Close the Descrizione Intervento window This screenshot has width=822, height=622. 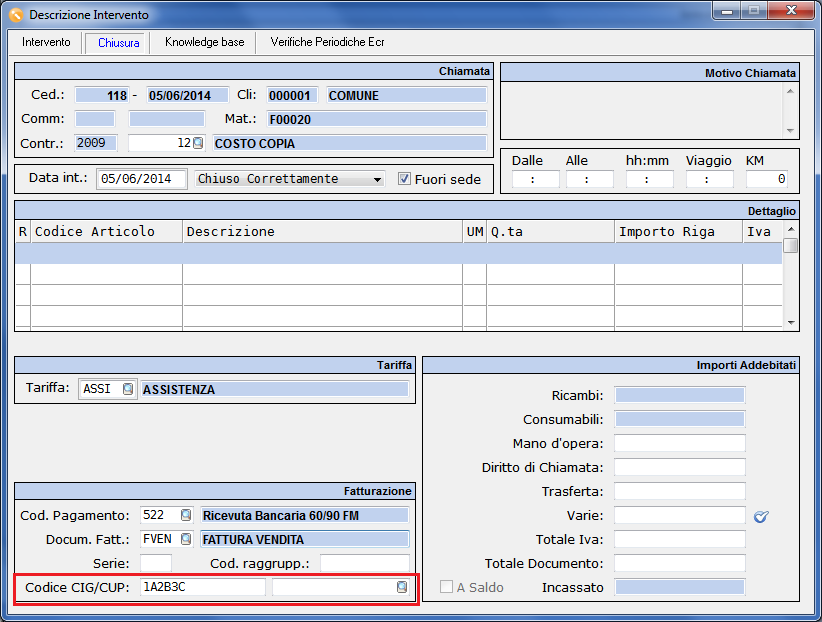pyautogui.click(x=791, y=10)
